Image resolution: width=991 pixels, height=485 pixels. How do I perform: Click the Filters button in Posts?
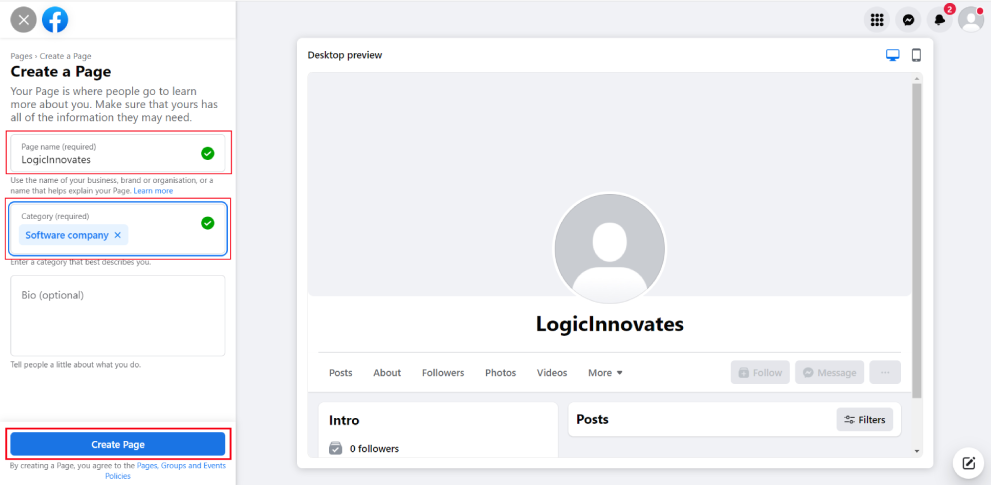[865, 419]
